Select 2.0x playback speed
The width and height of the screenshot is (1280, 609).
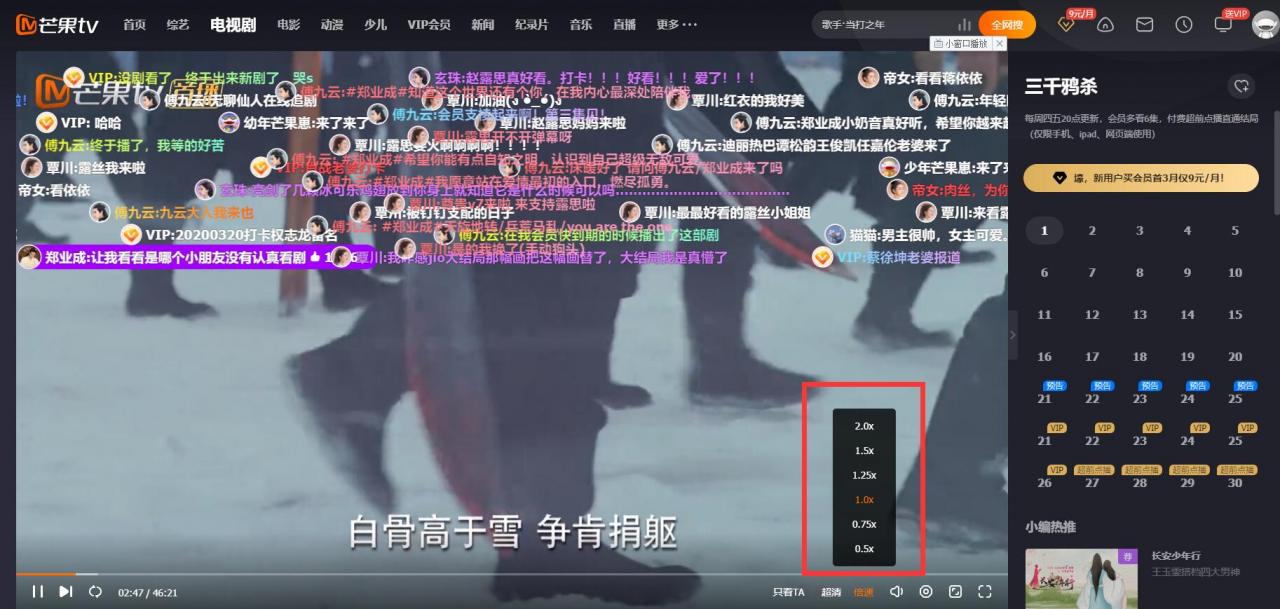coord(864,426)
